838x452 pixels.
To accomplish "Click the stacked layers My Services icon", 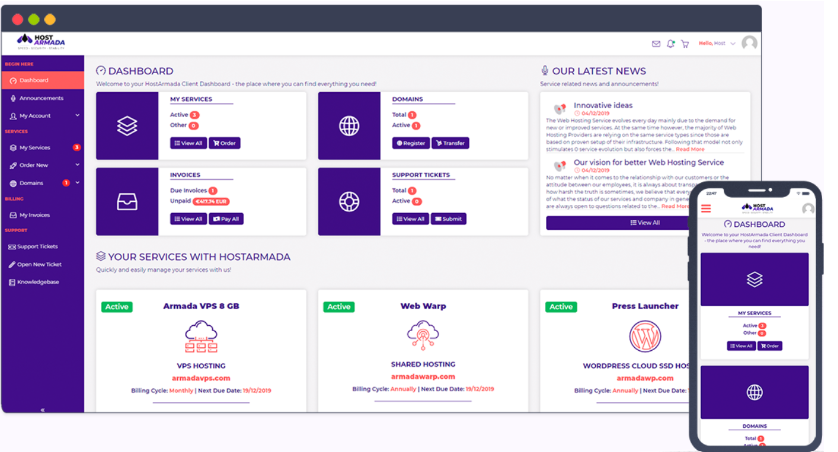I will [126, 126].
